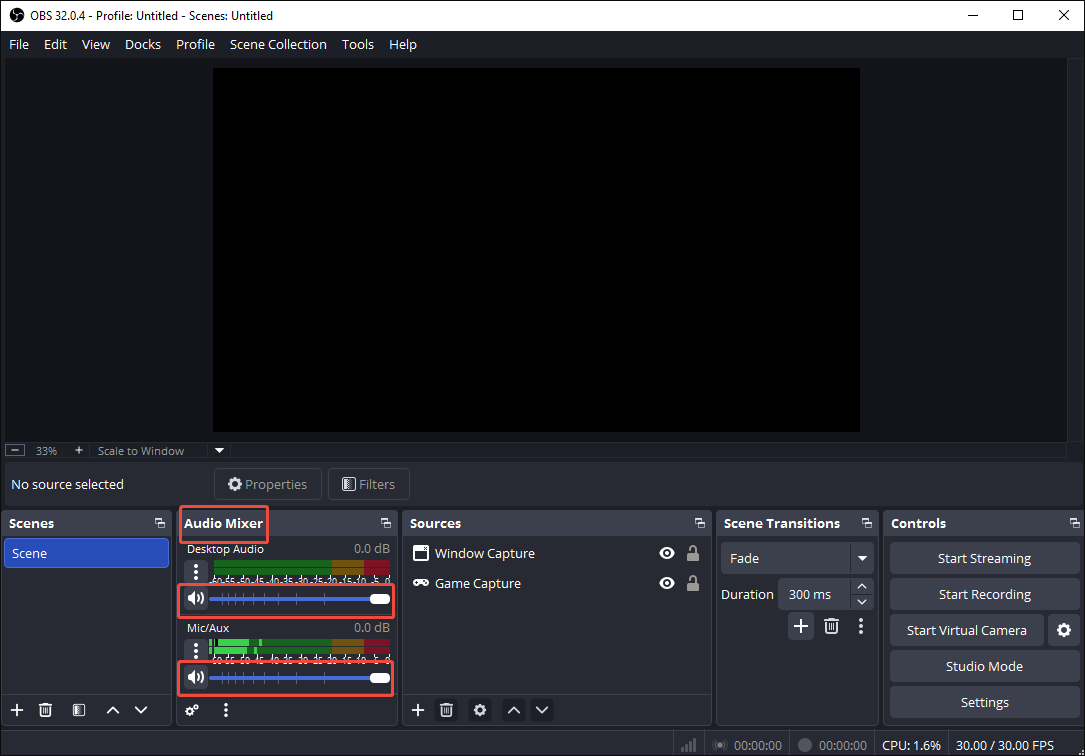Mute the Mic/Aux speaker icon

coord(196,677)
